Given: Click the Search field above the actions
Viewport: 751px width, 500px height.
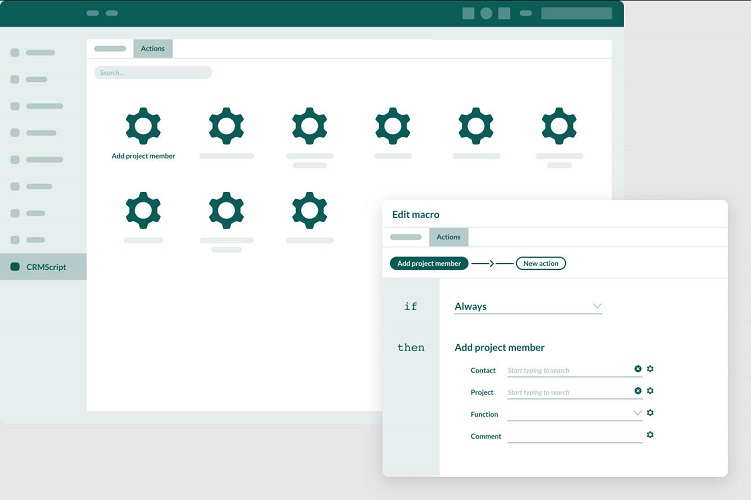Looking at the screenshot, I should (153, 73).
